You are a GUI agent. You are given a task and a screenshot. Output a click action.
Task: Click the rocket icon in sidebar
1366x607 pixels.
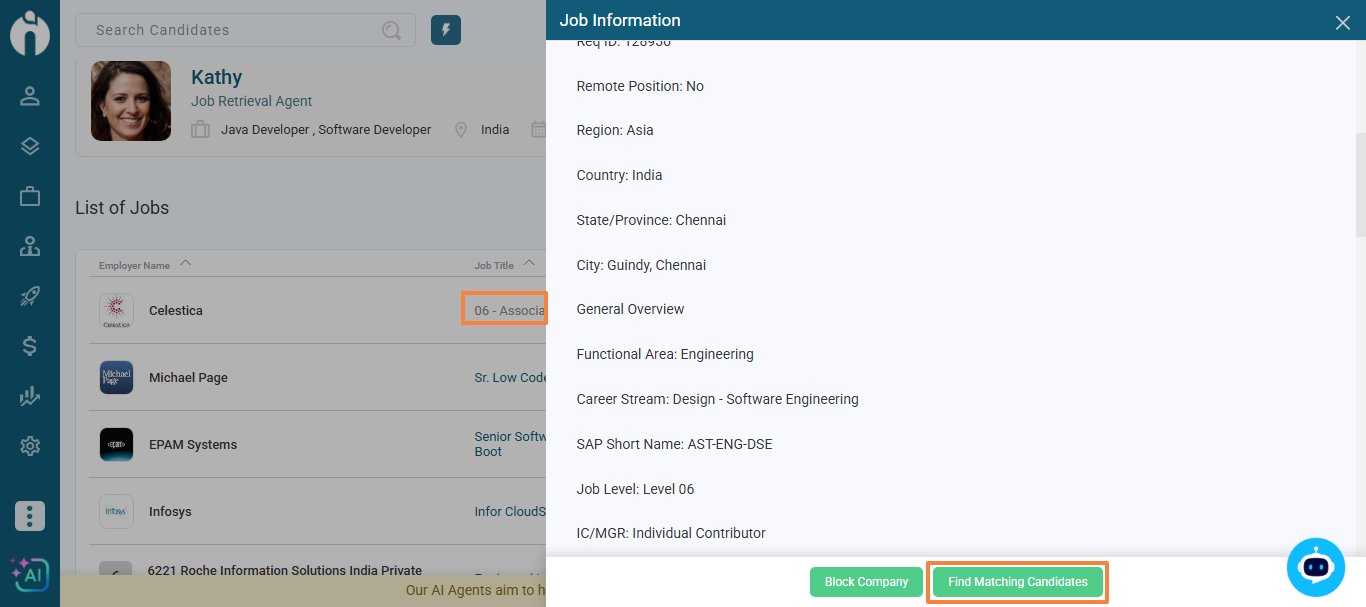[x=30, y=296]
